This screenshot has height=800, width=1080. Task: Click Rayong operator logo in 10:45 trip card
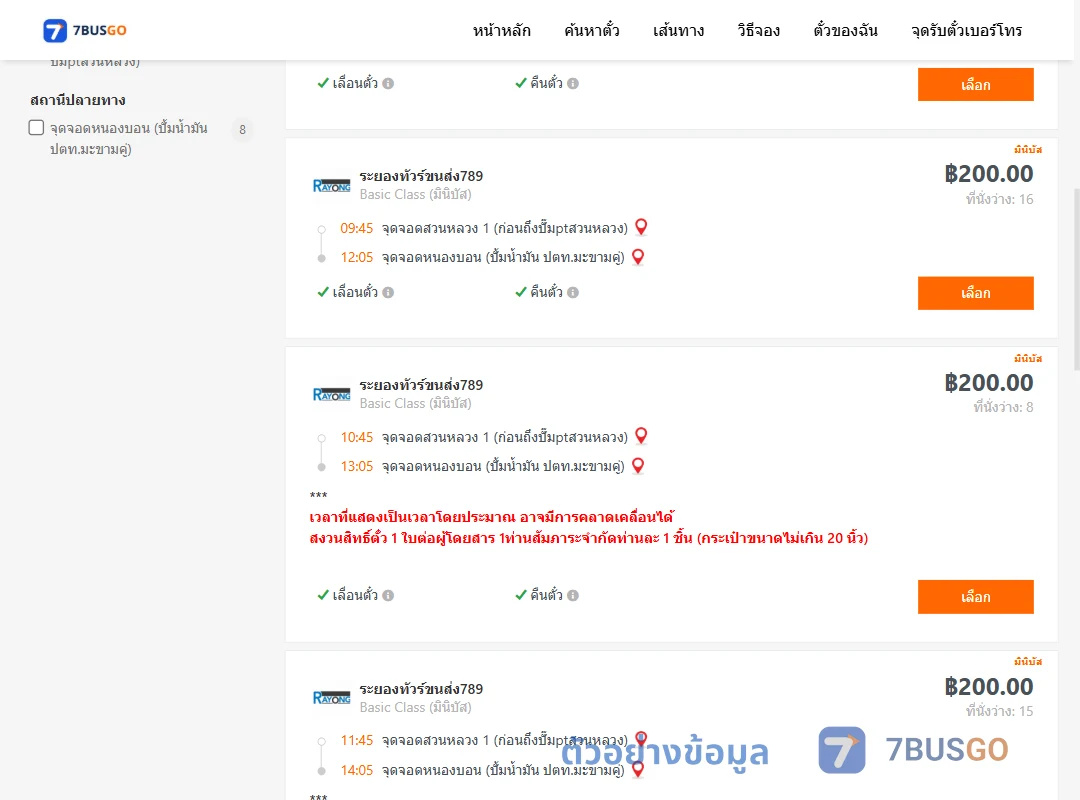(x=331, y=394)
